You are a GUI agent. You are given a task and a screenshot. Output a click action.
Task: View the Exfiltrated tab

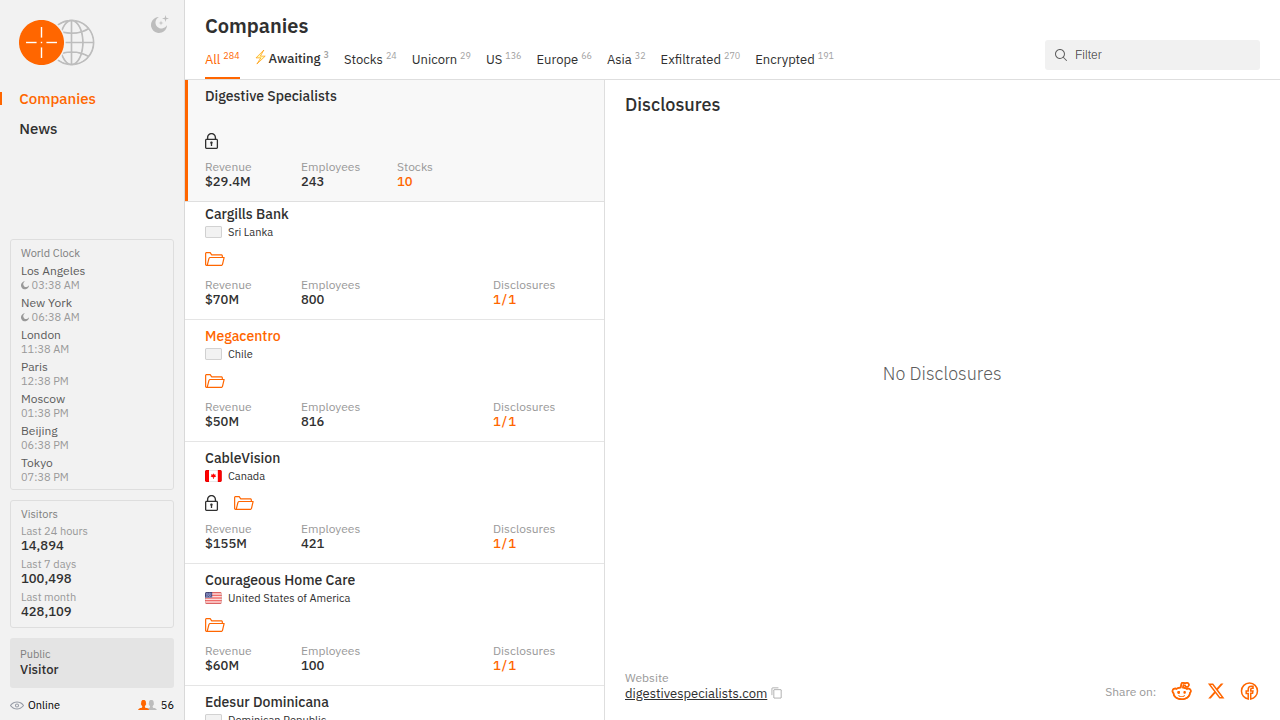700,59
